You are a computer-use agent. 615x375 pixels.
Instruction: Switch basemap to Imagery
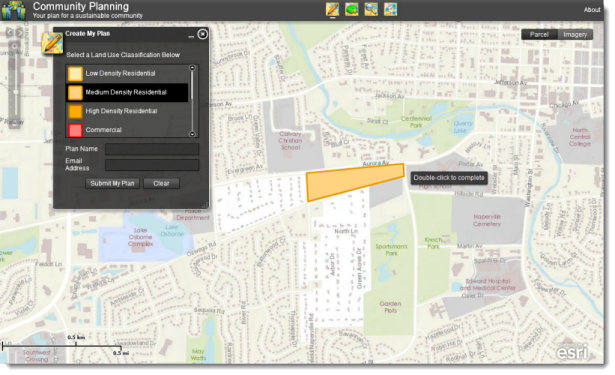click(575, 35)
